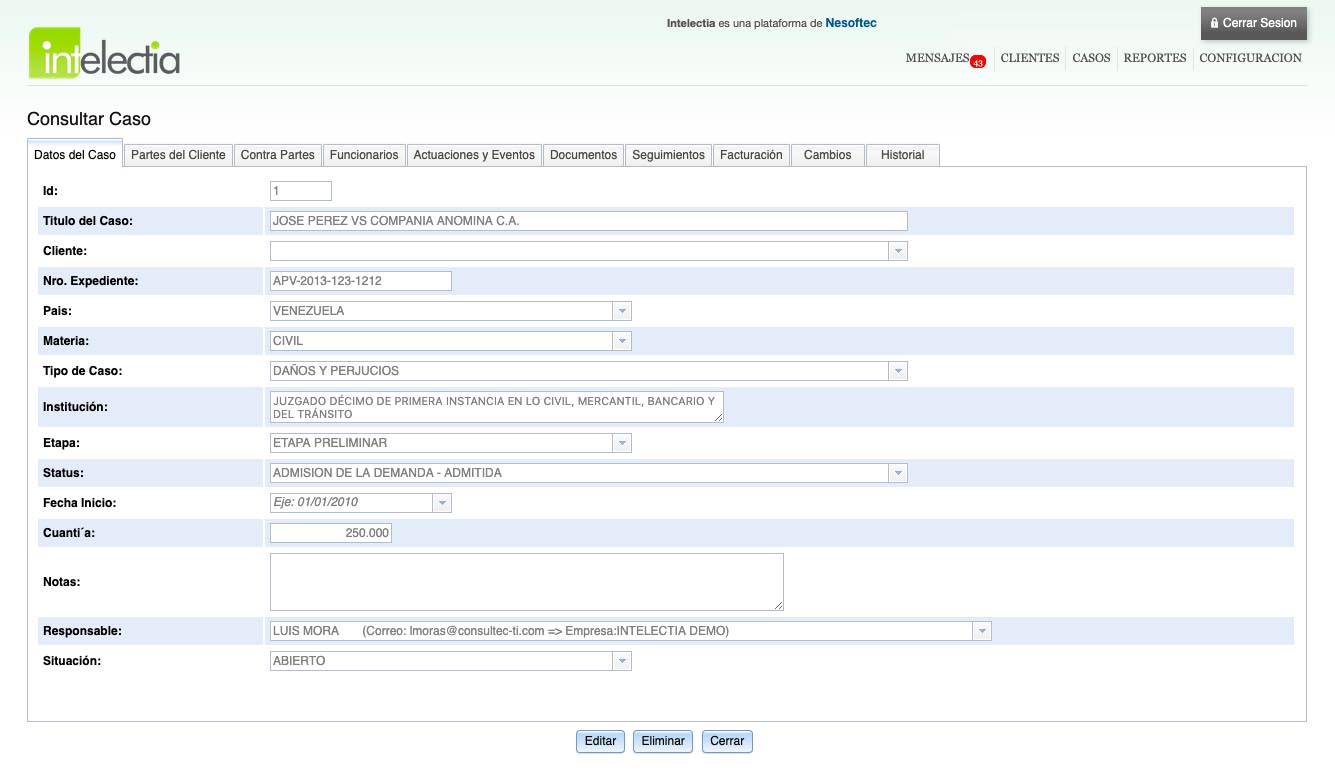
Task: Click inside the Notas text area
Action: click(x=526, y=581)
